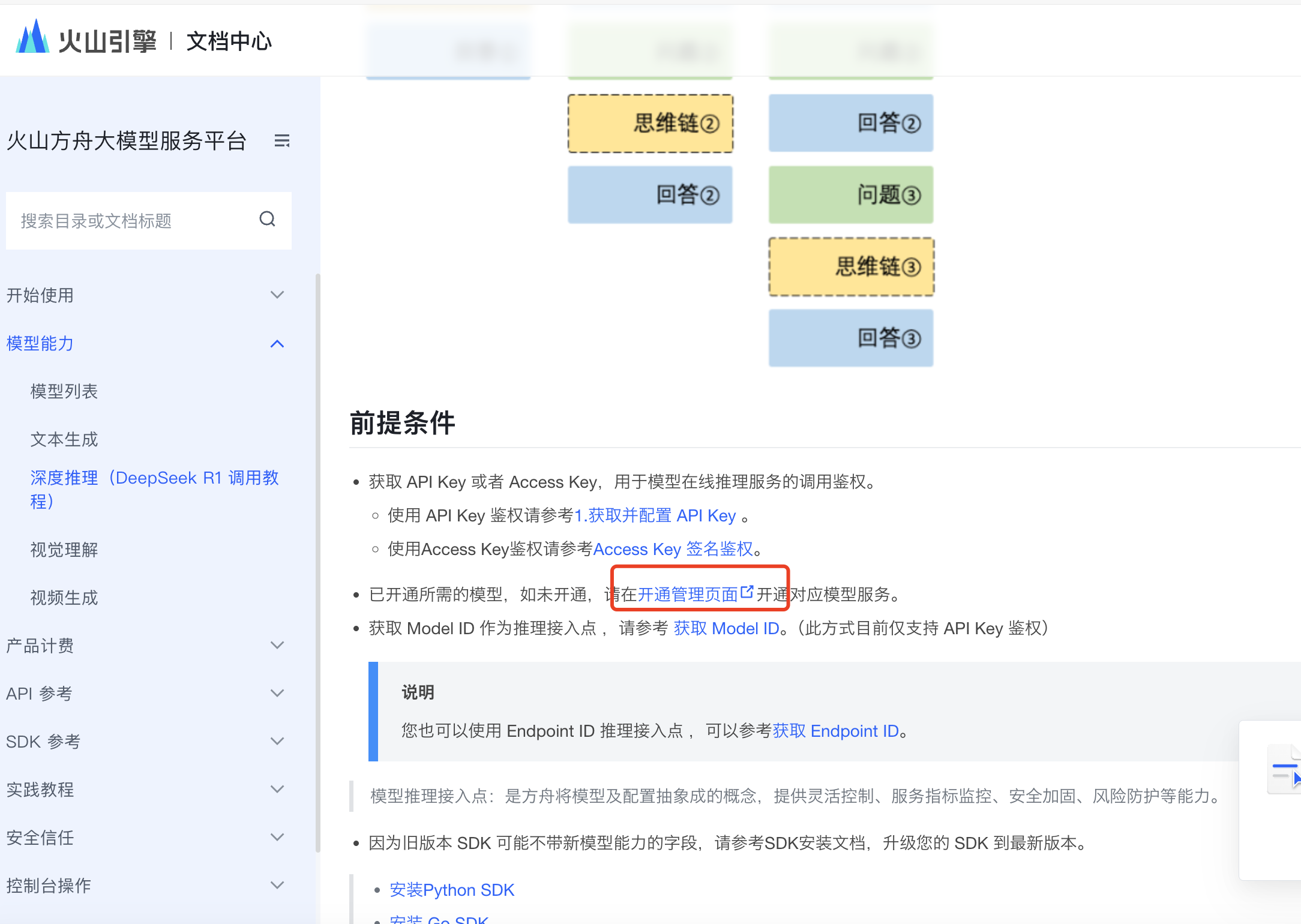Click the Volcano Engine logo icon
Image resolution: width=1301 pixels, height=924 pixels.
(32, 37)
